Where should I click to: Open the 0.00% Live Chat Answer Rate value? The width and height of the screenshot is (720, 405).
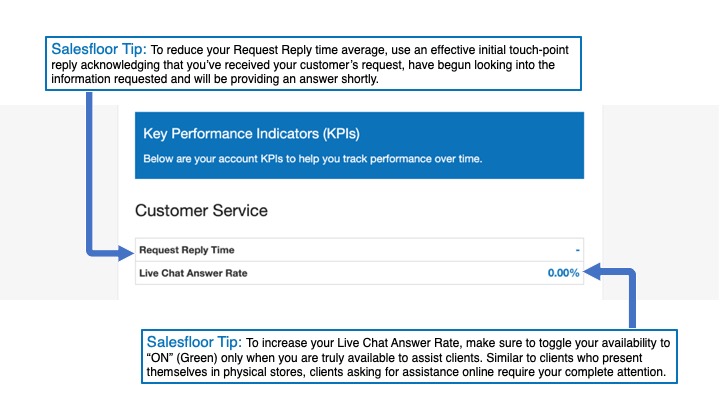pos(563,272)
